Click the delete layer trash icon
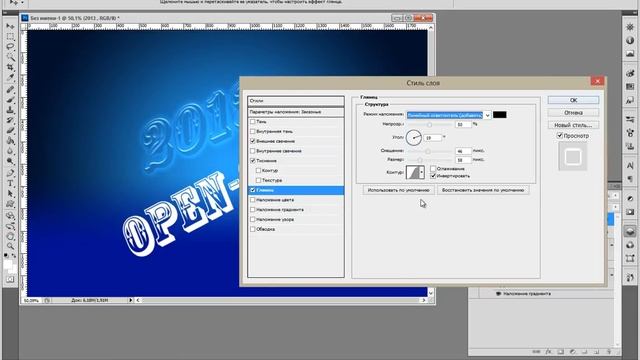 pos(609,351)
